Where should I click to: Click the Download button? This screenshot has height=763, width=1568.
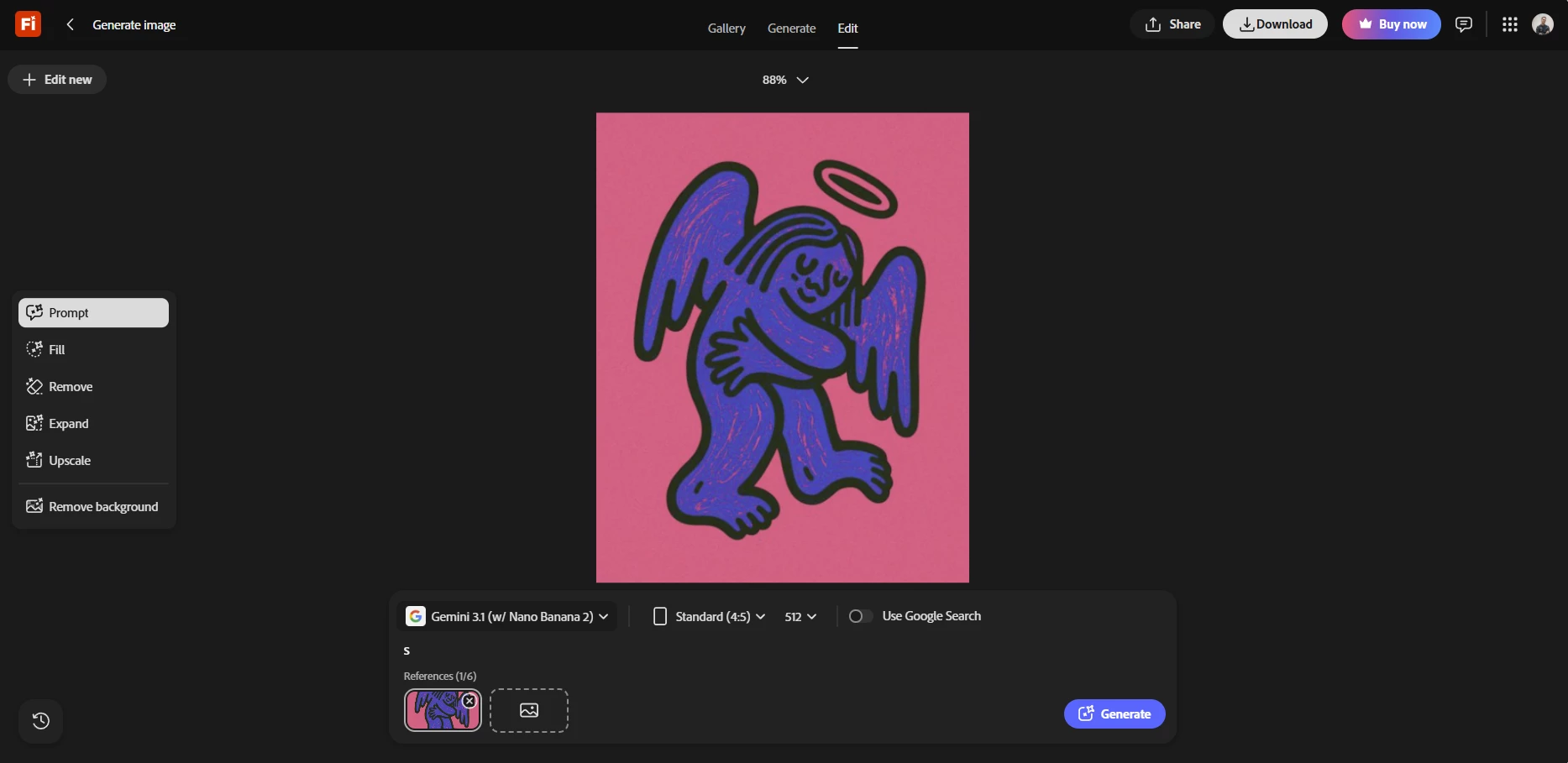tap(1275, 24)
